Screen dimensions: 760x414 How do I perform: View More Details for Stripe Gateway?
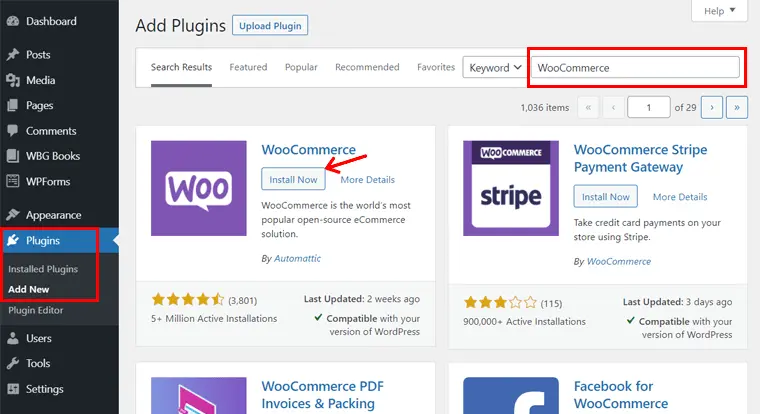point(680,197)
